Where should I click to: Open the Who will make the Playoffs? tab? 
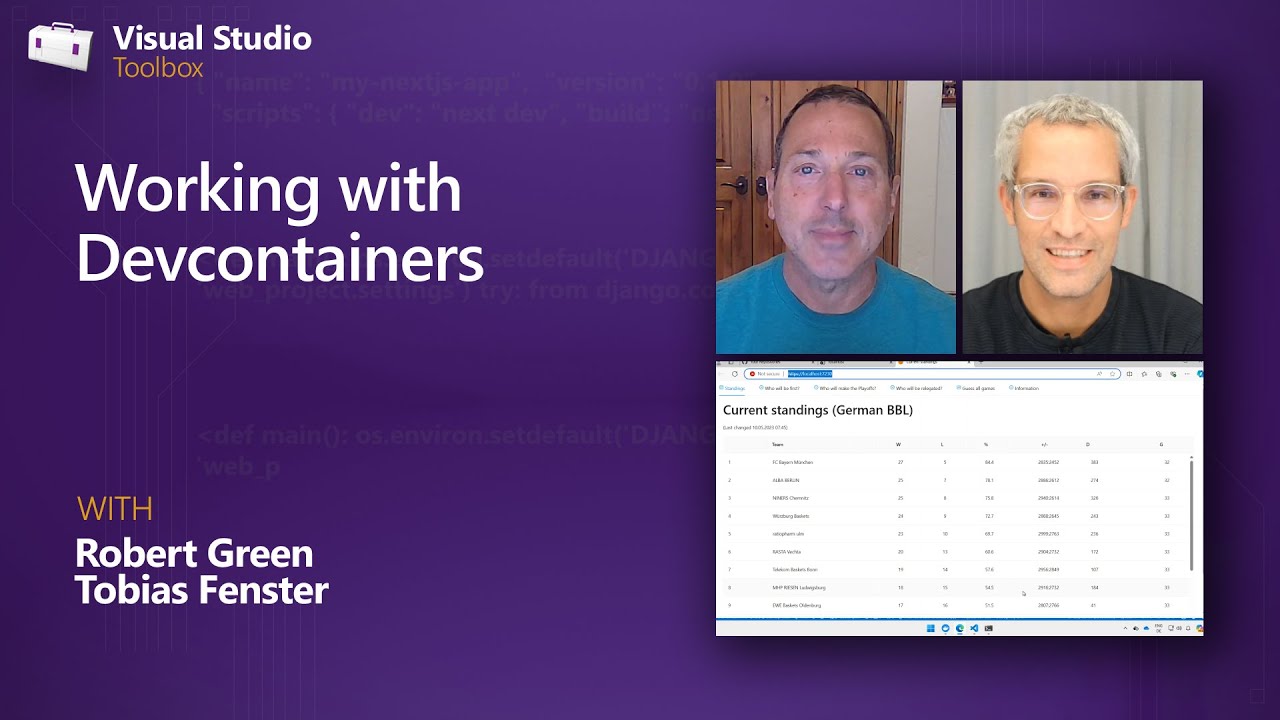click(x=845, y=388)
